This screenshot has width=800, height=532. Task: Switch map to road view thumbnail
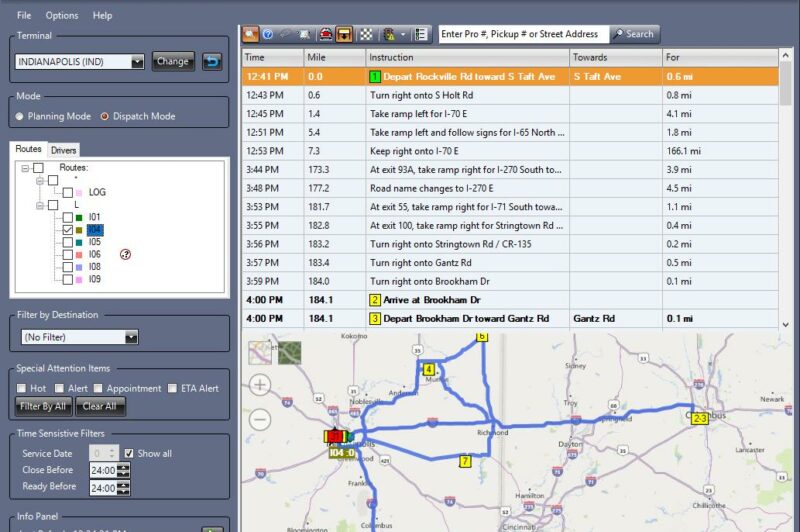pyautogui.click(x=261, y=352)
